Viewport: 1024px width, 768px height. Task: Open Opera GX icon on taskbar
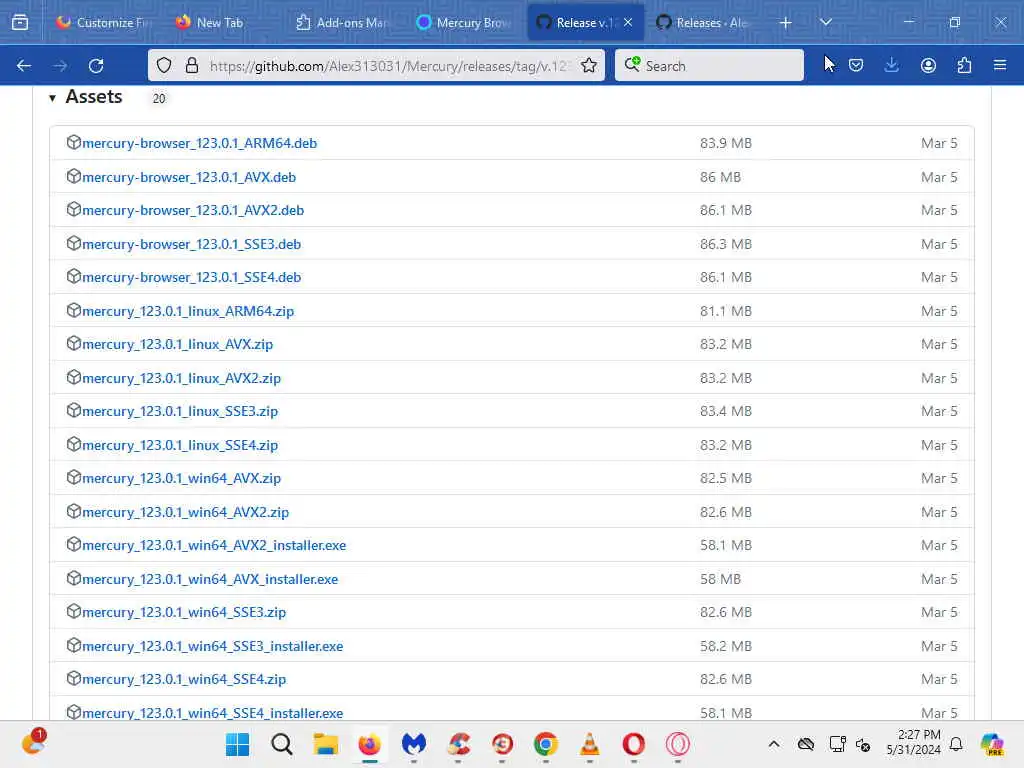677,744
